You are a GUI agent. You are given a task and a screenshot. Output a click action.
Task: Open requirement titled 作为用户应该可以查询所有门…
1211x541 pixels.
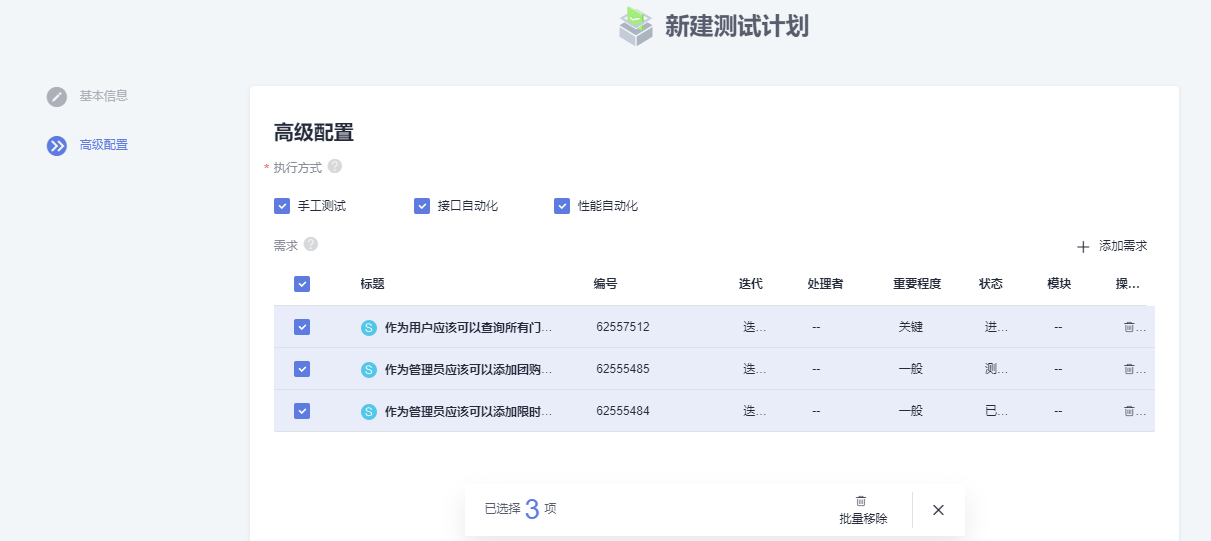tap(468, 327)
